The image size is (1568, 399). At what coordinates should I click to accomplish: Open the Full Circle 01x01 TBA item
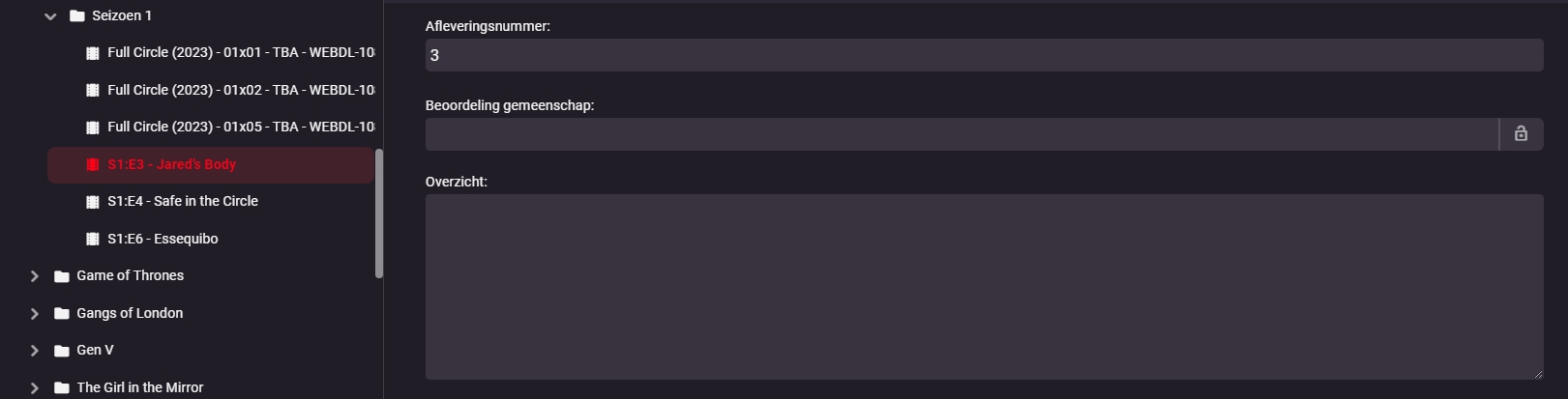(x=241, y=52)
